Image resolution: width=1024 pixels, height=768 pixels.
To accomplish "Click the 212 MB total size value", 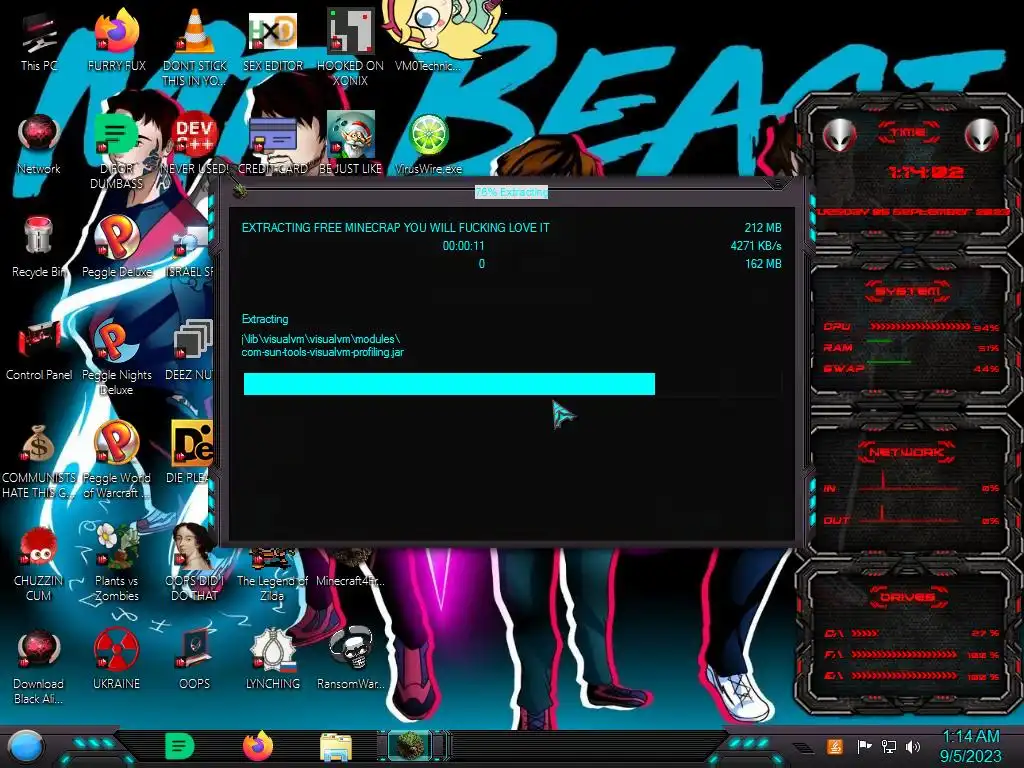I will tap(763, 228).
